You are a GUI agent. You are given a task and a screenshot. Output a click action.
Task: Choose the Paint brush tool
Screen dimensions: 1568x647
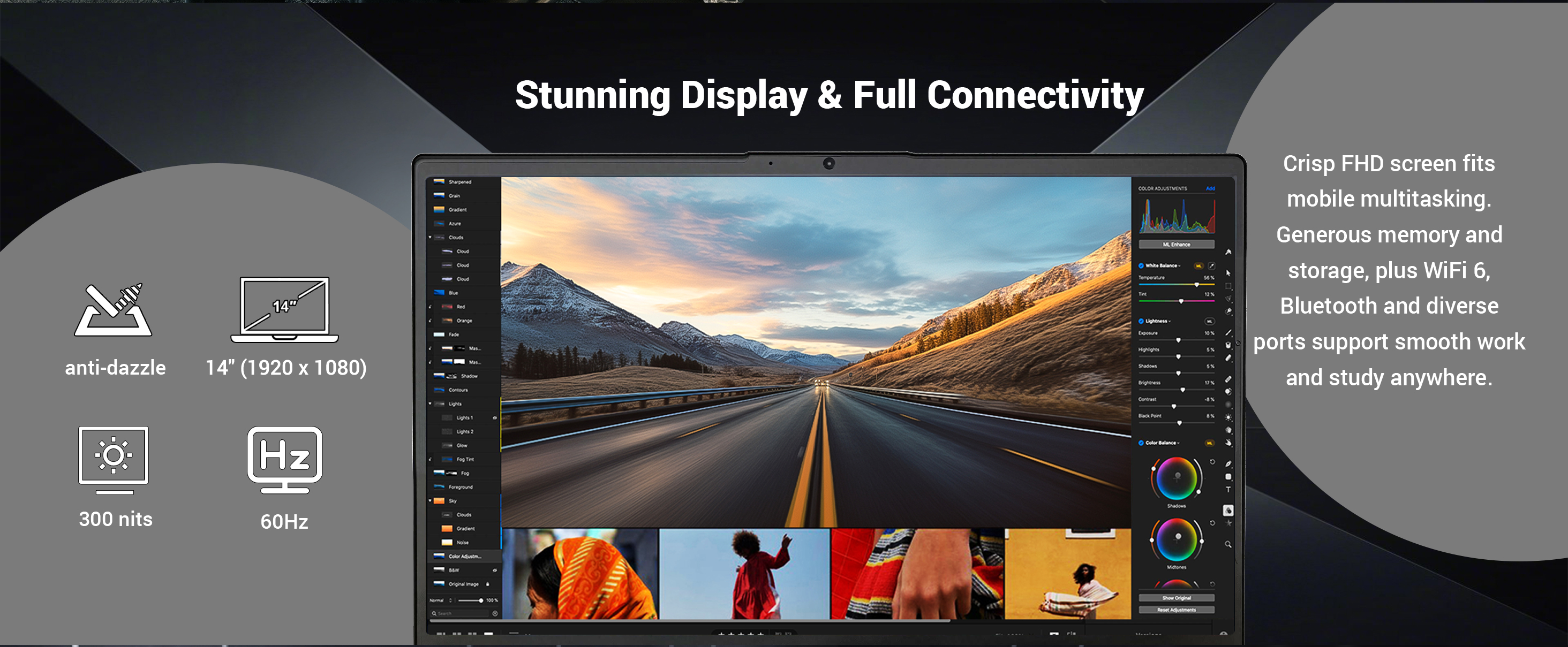coord(1228,333)
